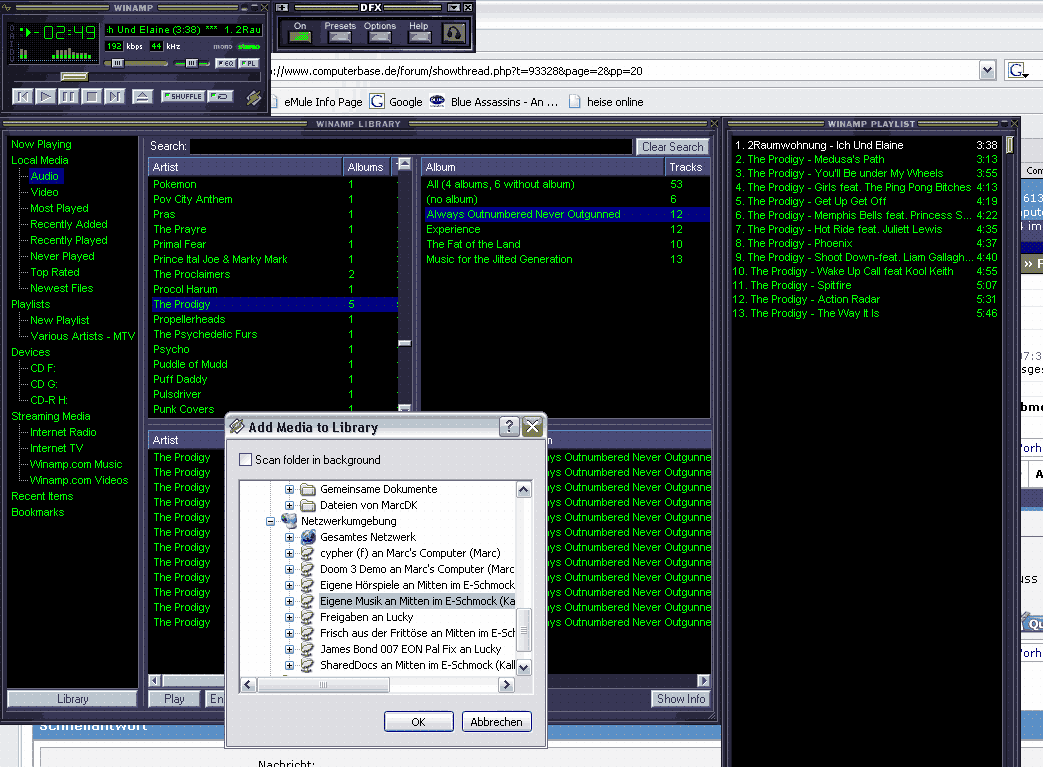
Task: Click the DFX plus expand icon
Action: point(282,7)
